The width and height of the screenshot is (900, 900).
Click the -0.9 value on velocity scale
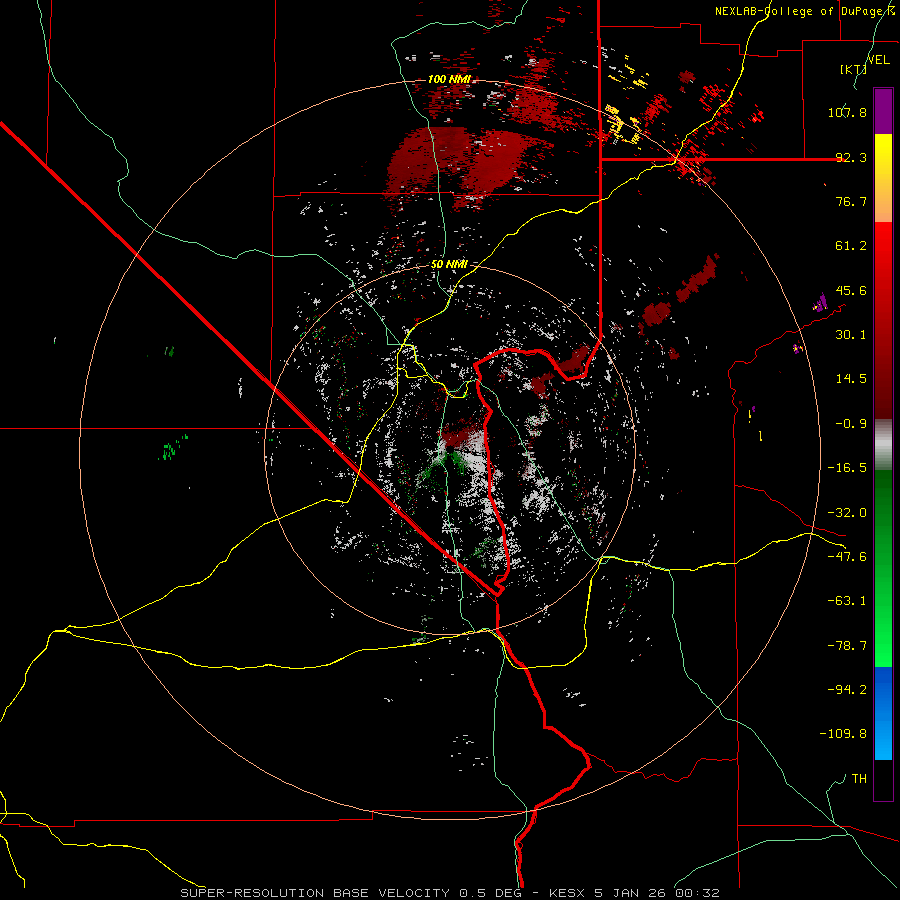tap(851, 424)
